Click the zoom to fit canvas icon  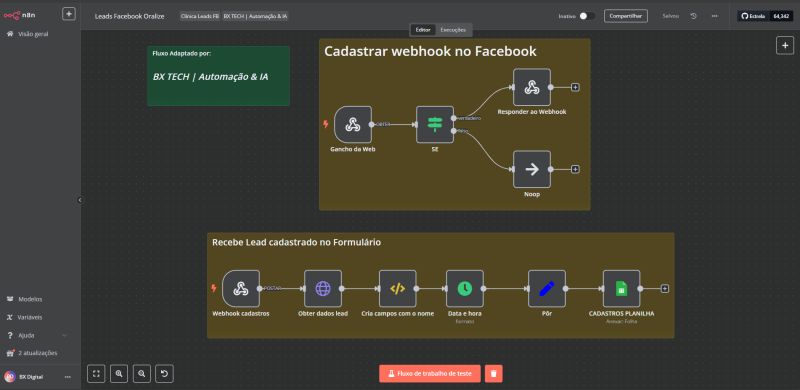tap(96, 374)
